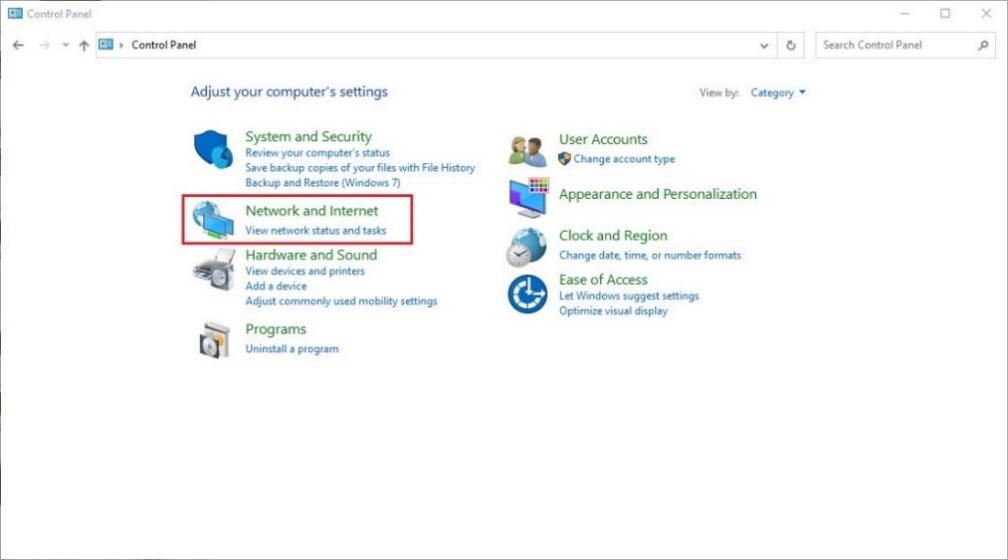This screenshot has width=1008, height=560.
Task: Click the System and Security shield icon
Action: point(212,150)
